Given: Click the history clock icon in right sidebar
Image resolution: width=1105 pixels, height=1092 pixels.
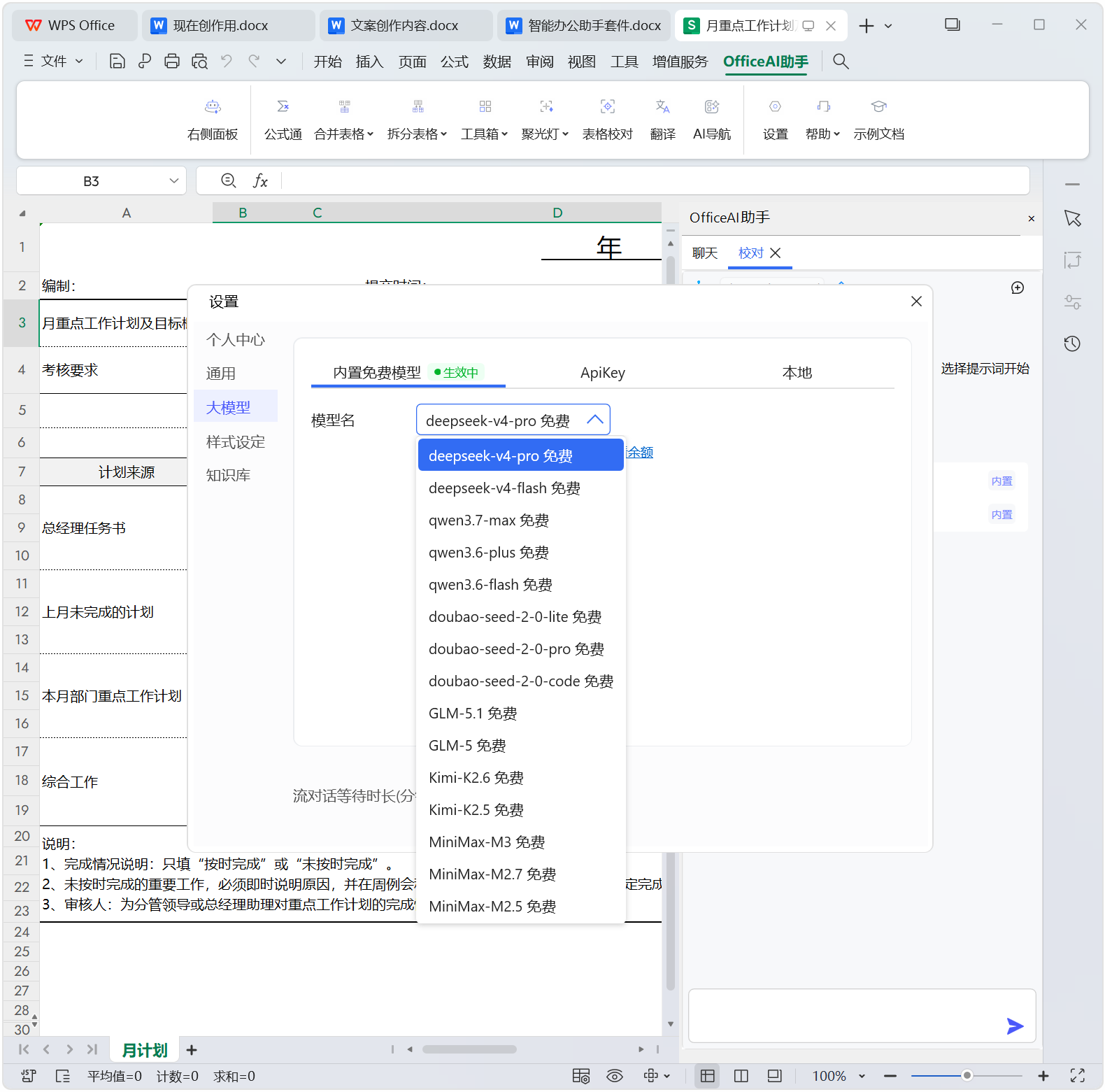Looking at the screenshot, I should 1072,343.
